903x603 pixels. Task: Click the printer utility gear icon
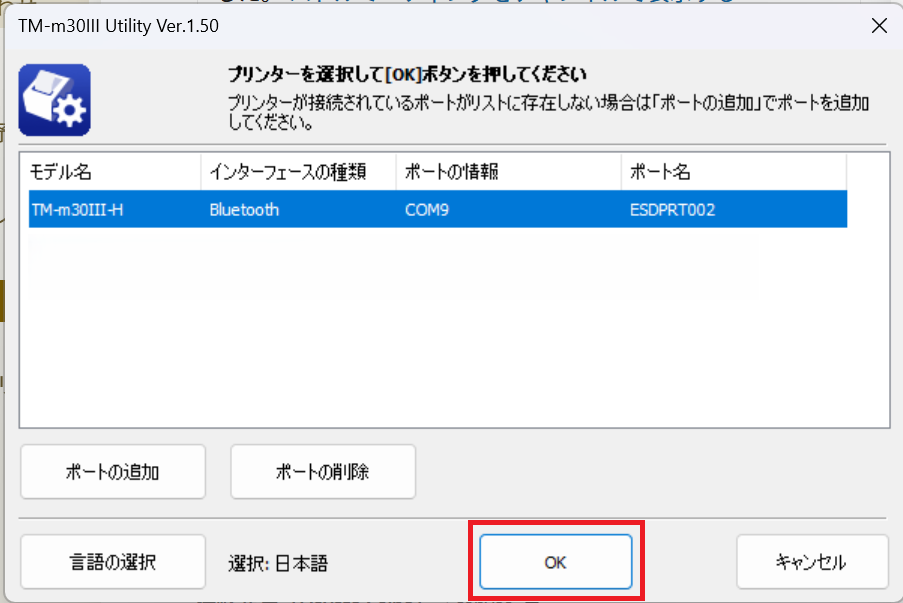[55, 100]
